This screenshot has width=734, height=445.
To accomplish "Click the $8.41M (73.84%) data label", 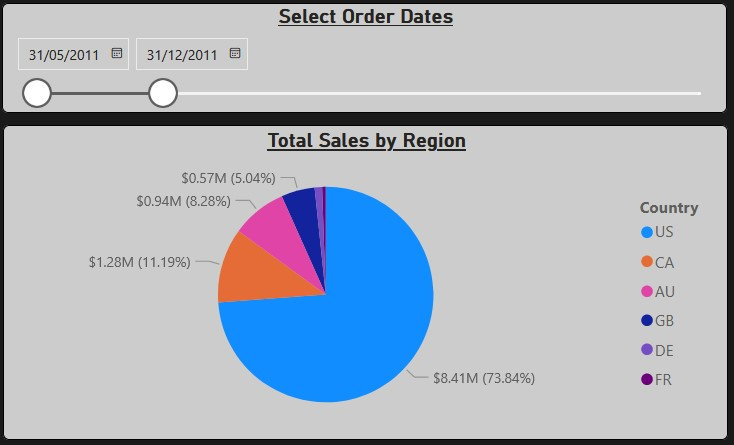I will [484, 378].
